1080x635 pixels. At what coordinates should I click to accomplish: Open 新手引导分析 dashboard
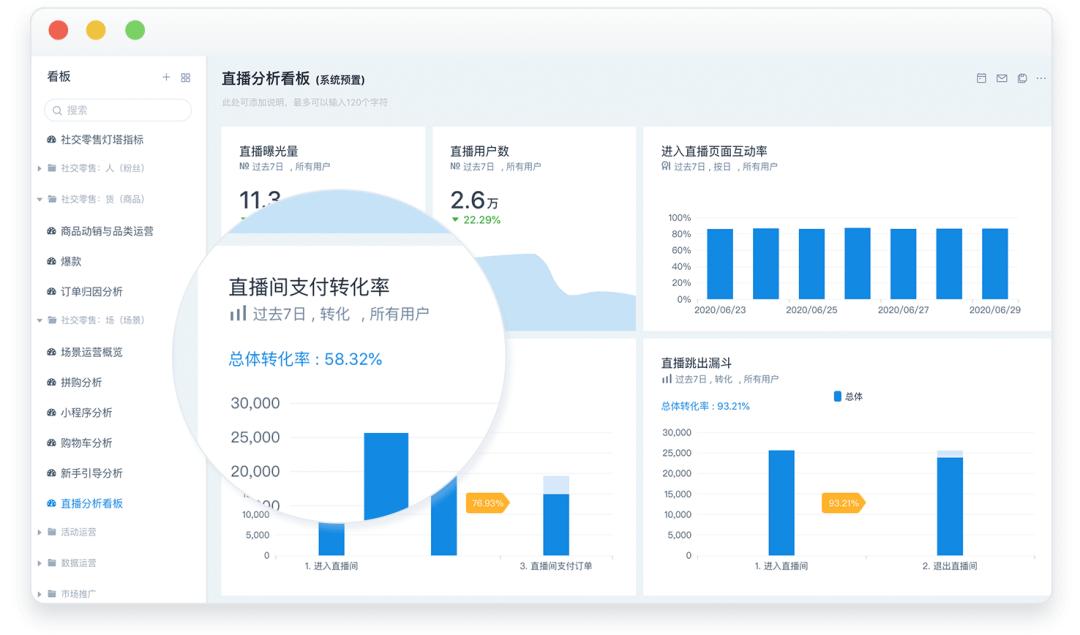[92, 473]
